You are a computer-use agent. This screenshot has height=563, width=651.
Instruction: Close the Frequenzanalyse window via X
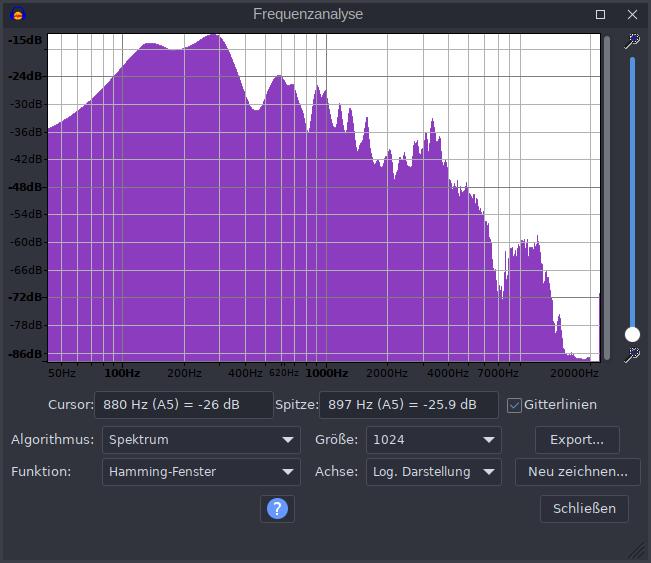(632, 15)
